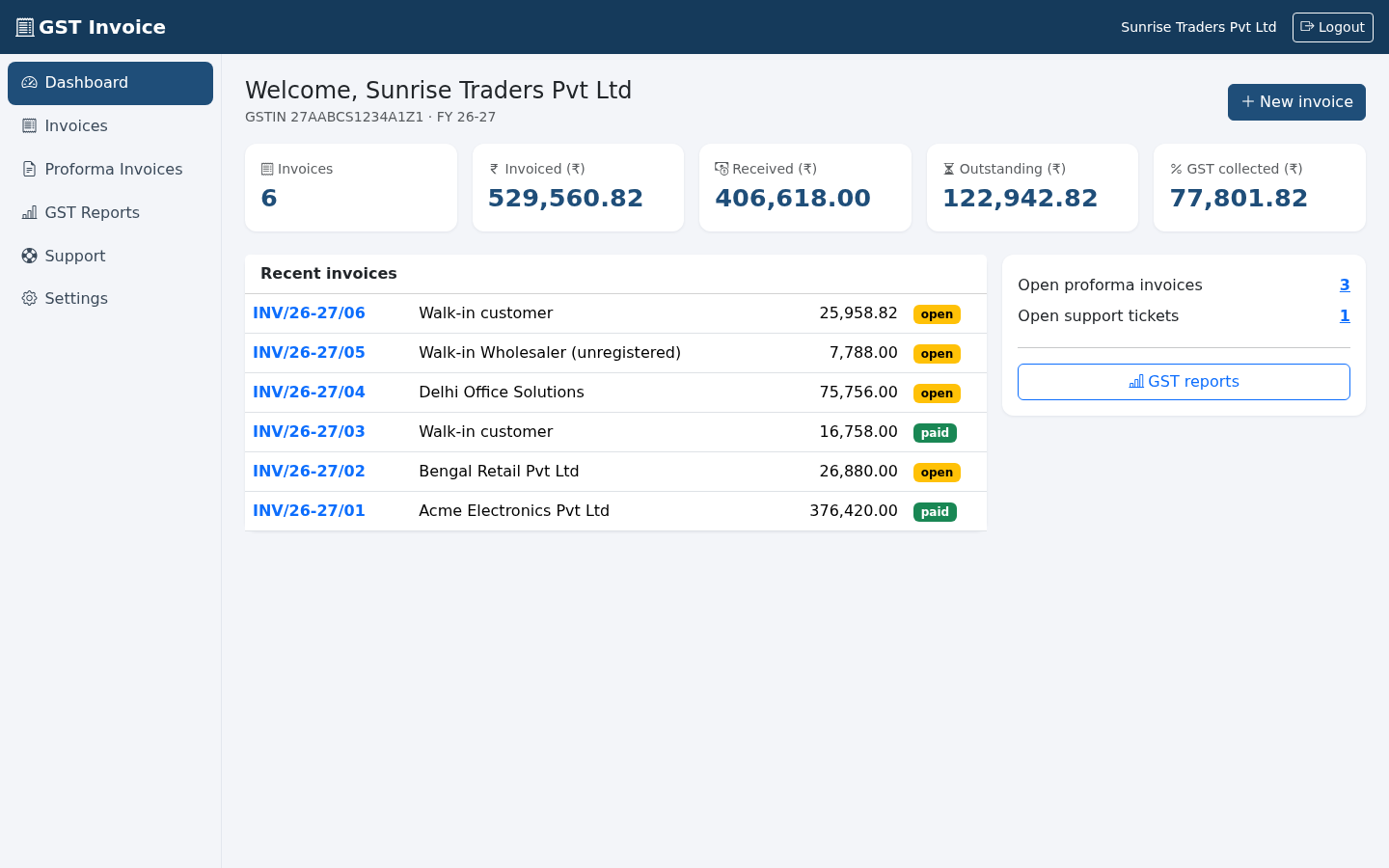Click the rupee icon on Invoiced card

coord(494,169)
